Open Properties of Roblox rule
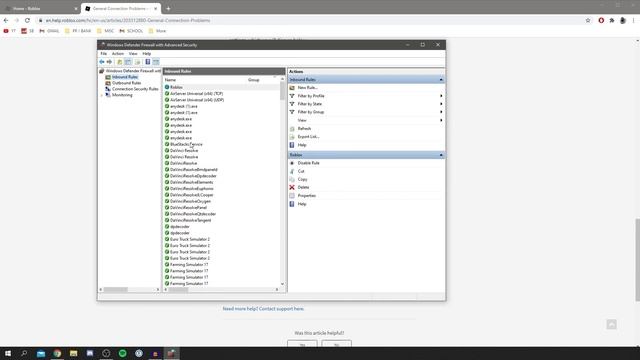 pyautogui.click(x=307, y=196)
